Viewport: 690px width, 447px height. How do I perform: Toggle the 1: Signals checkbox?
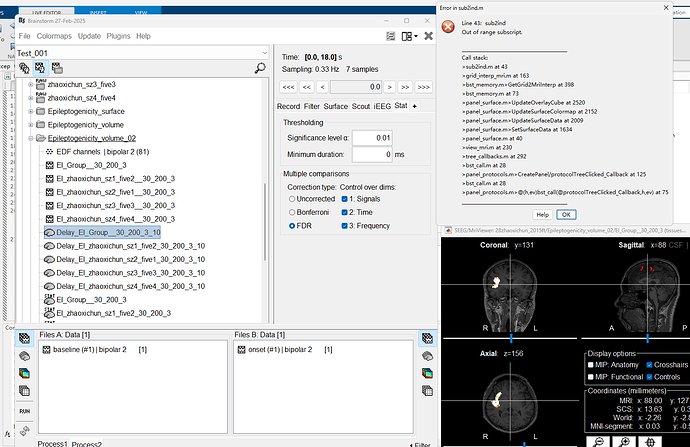(x=345, y=199)
